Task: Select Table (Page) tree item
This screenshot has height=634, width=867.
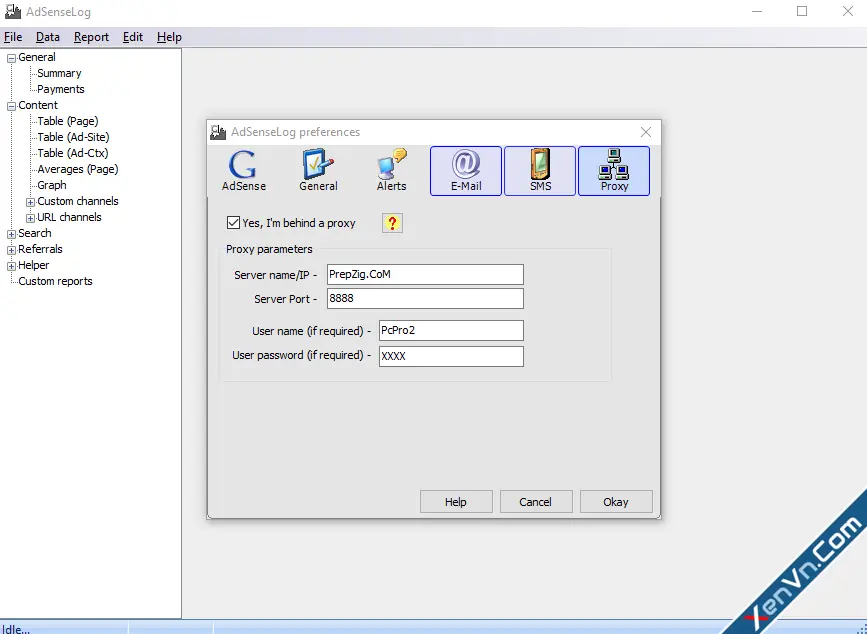Action: tap(68, 121)
